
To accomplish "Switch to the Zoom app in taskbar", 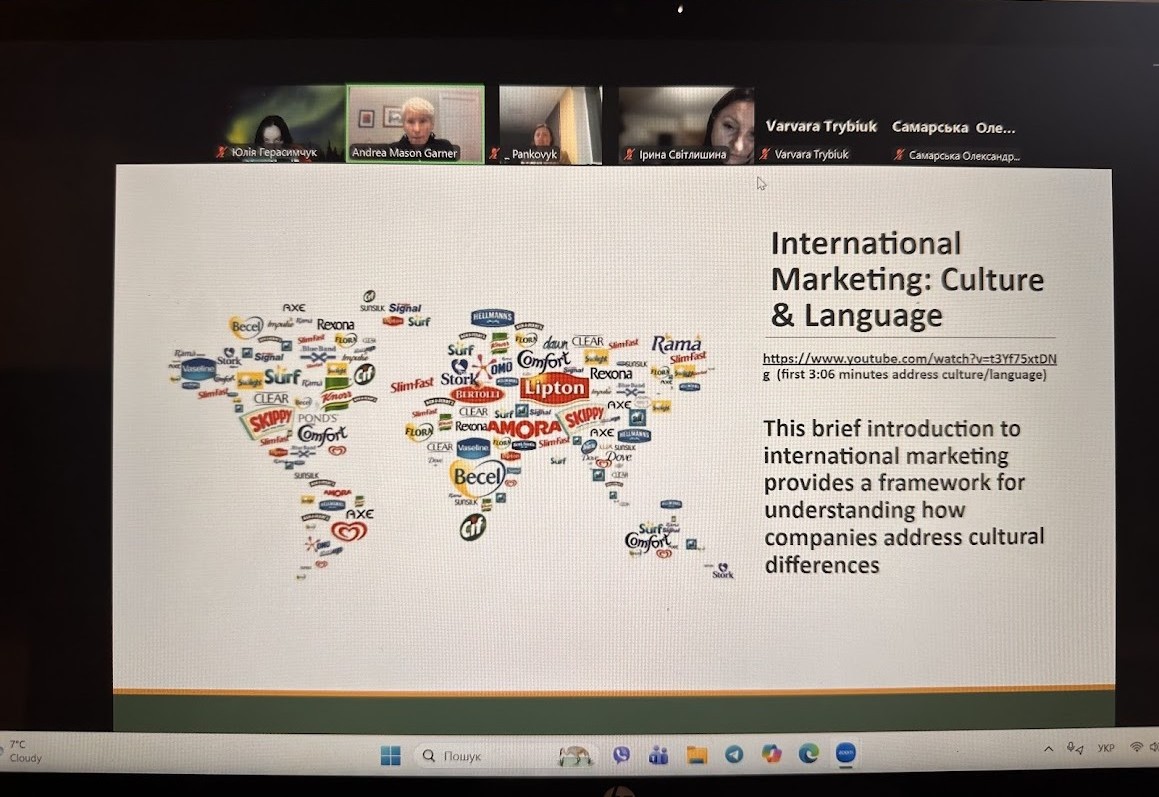I will (845, 753).
